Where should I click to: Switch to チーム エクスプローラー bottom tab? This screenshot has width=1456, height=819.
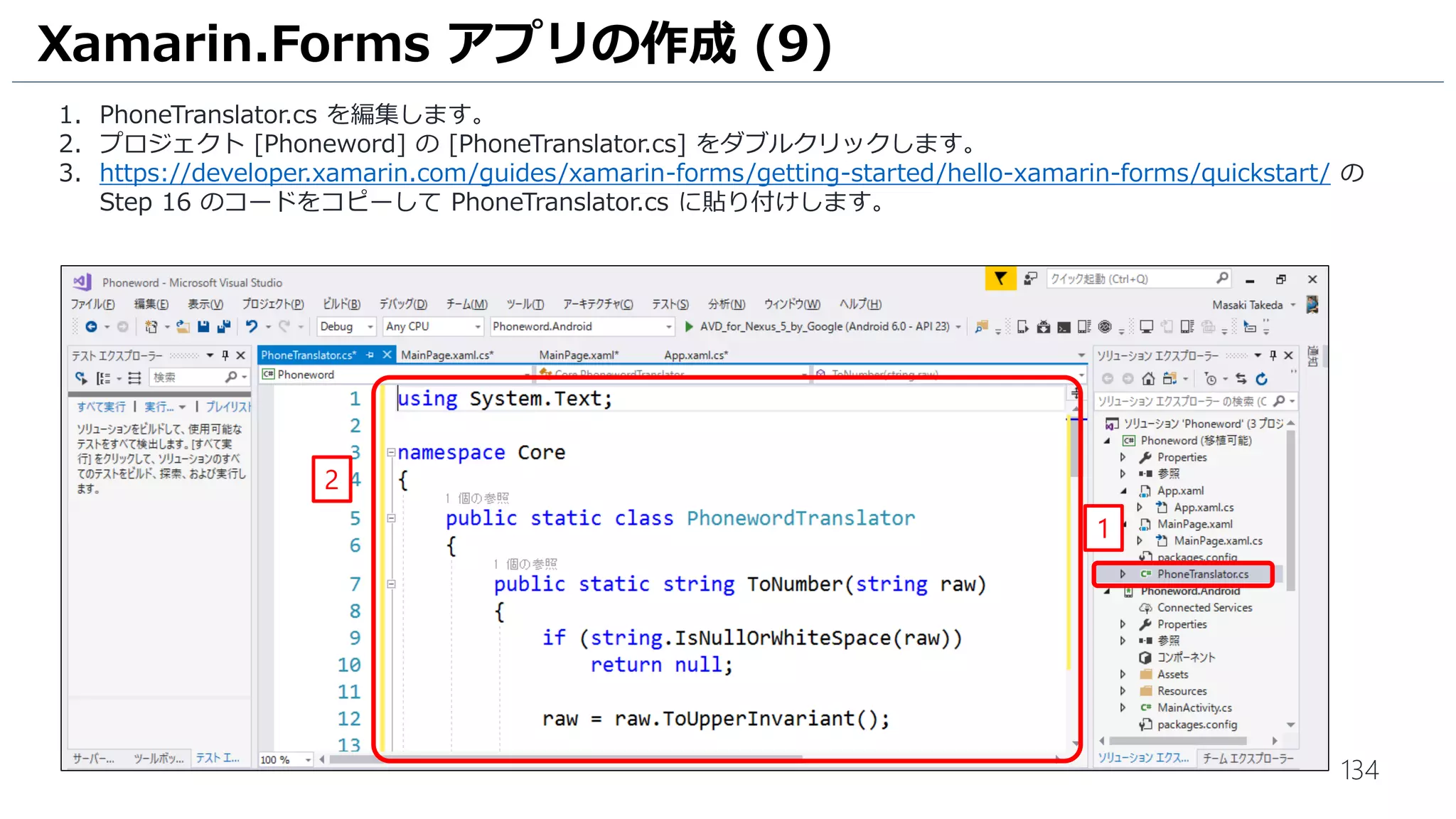(1248, 758)
